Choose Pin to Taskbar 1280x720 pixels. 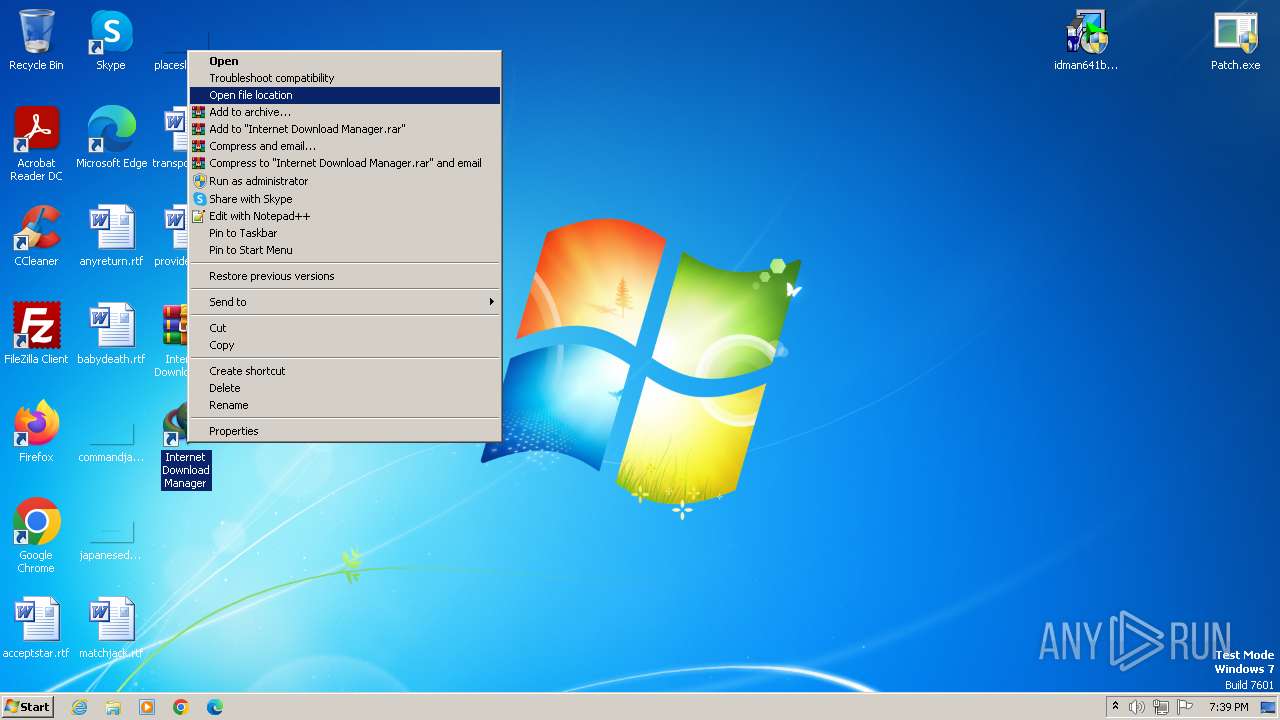click(345, 233)
